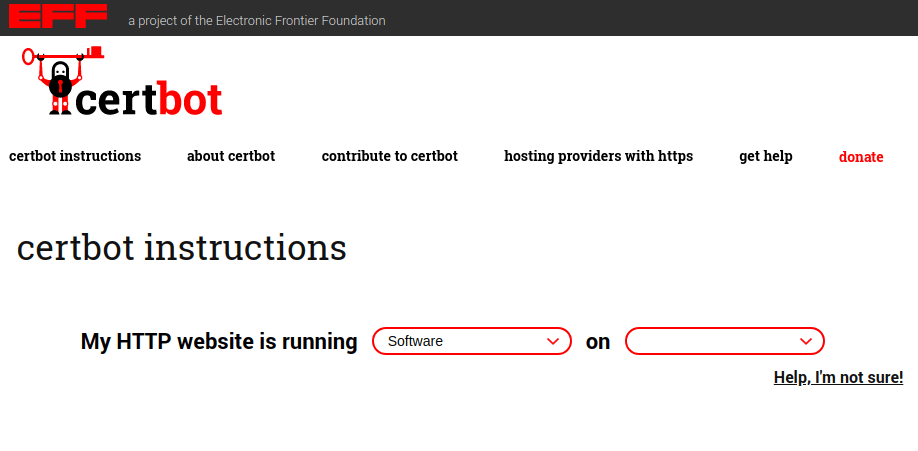Click the certbot wordmark logo text
This screenshot has width=918, height=451.
click(x=150, y=99)
